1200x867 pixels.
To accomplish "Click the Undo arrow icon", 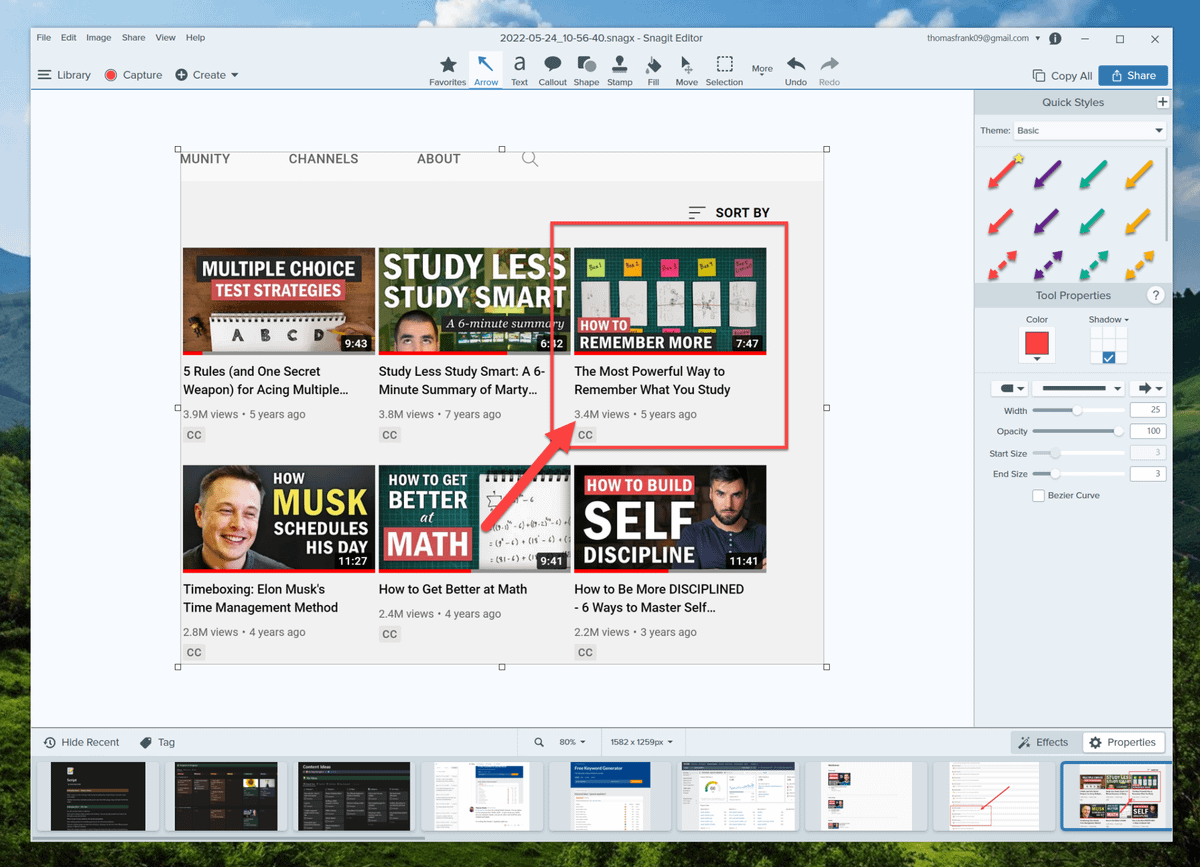I will point(796,70).
